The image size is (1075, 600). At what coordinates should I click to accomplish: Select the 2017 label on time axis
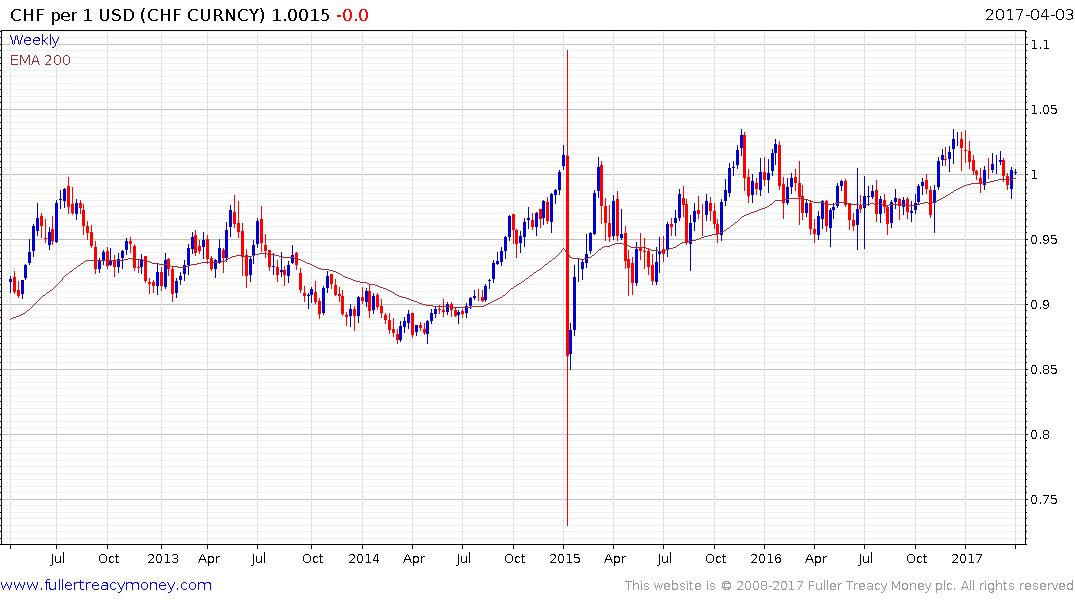[x=967, y=558]
